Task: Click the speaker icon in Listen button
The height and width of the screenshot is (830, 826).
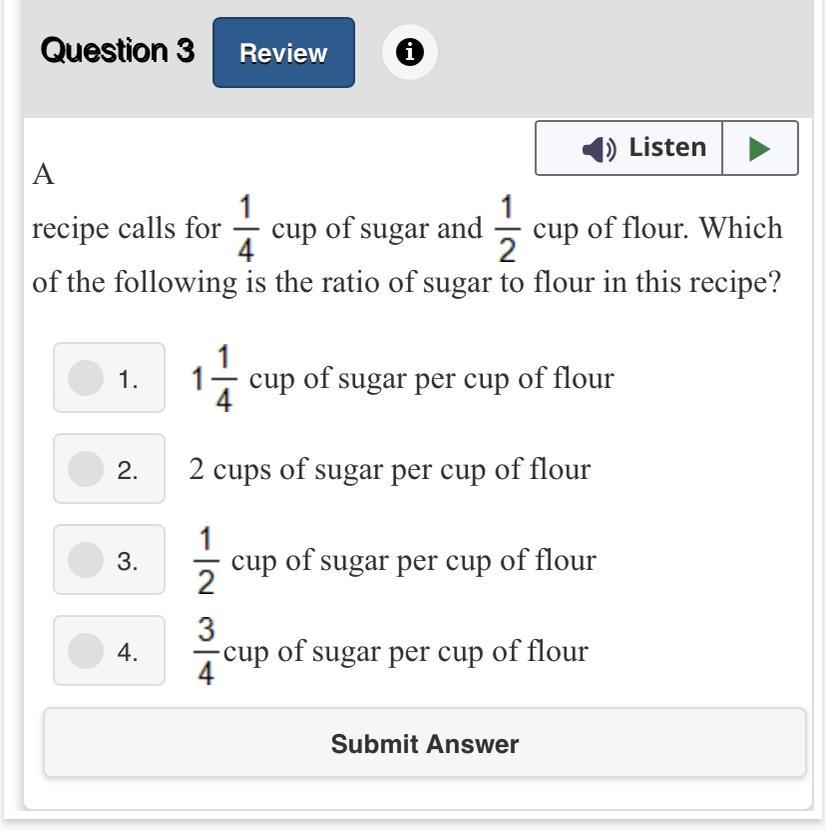Action: pyautogui.click(x=600, y=149)
